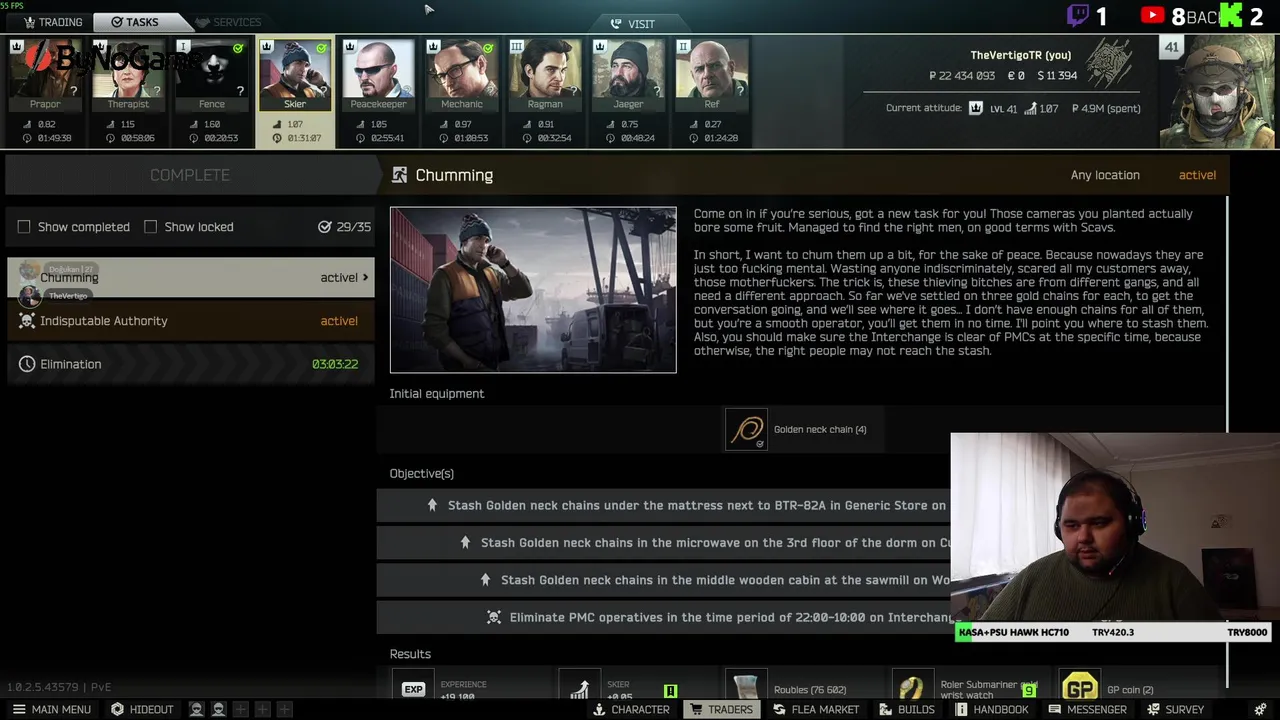The width and height of the screenshot is (1280, 720).
Task: Click the player faction emblem
Action: point(1109,62)
